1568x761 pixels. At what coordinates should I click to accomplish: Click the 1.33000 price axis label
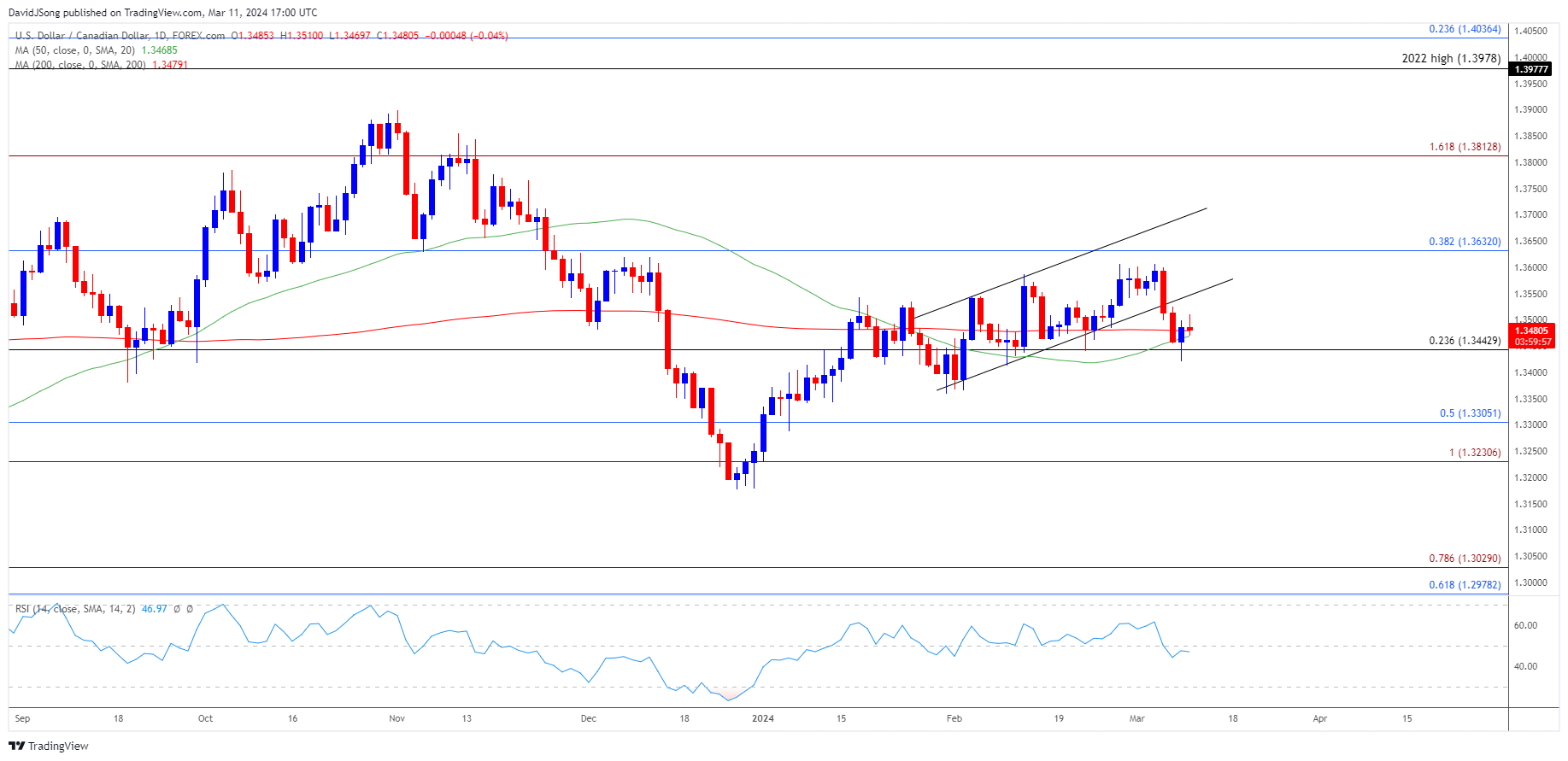coord(1530,425)
